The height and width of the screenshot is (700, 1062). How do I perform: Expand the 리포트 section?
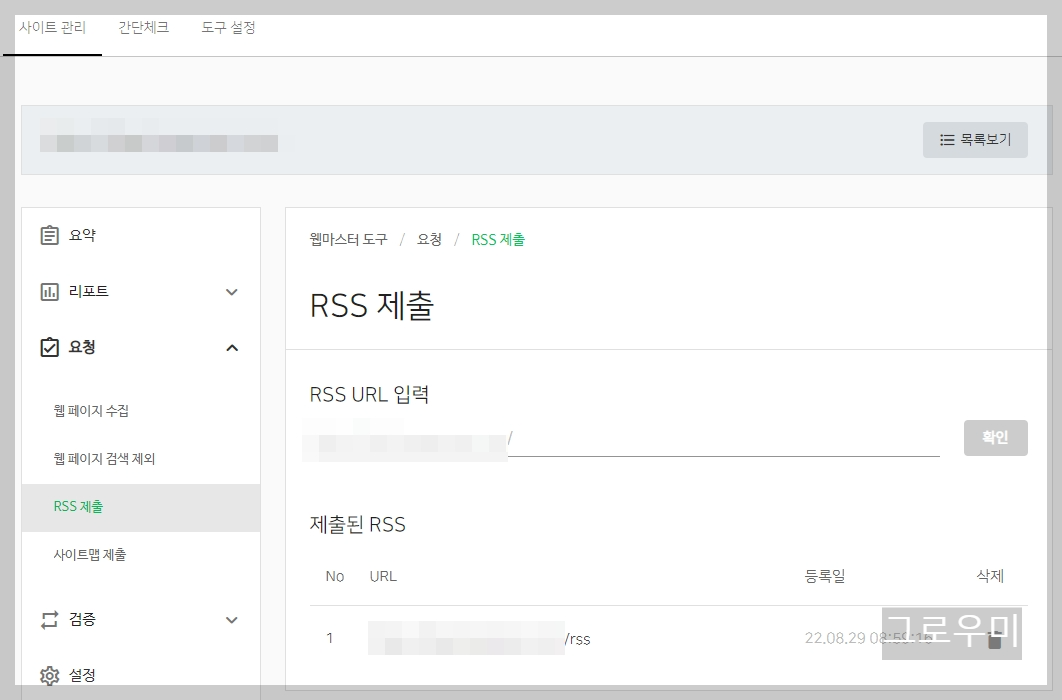coord(232,291)
